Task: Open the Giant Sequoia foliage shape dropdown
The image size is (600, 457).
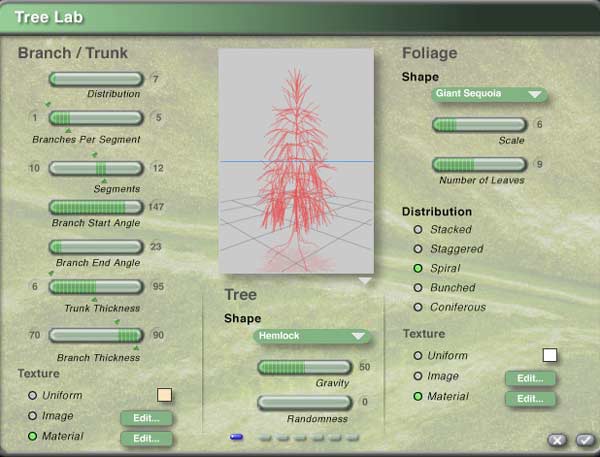Action: pyautogui.click(x=490, y=94)
